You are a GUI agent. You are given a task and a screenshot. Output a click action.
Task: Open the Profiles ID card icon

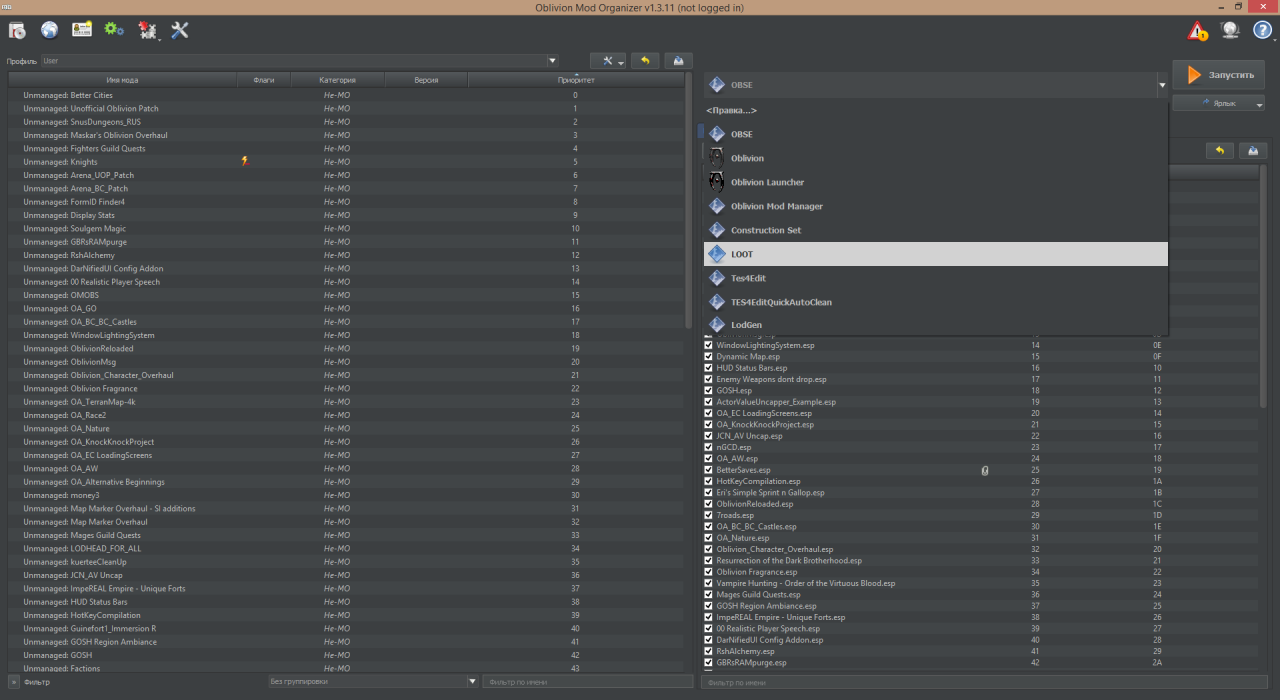tap(82, 30)
